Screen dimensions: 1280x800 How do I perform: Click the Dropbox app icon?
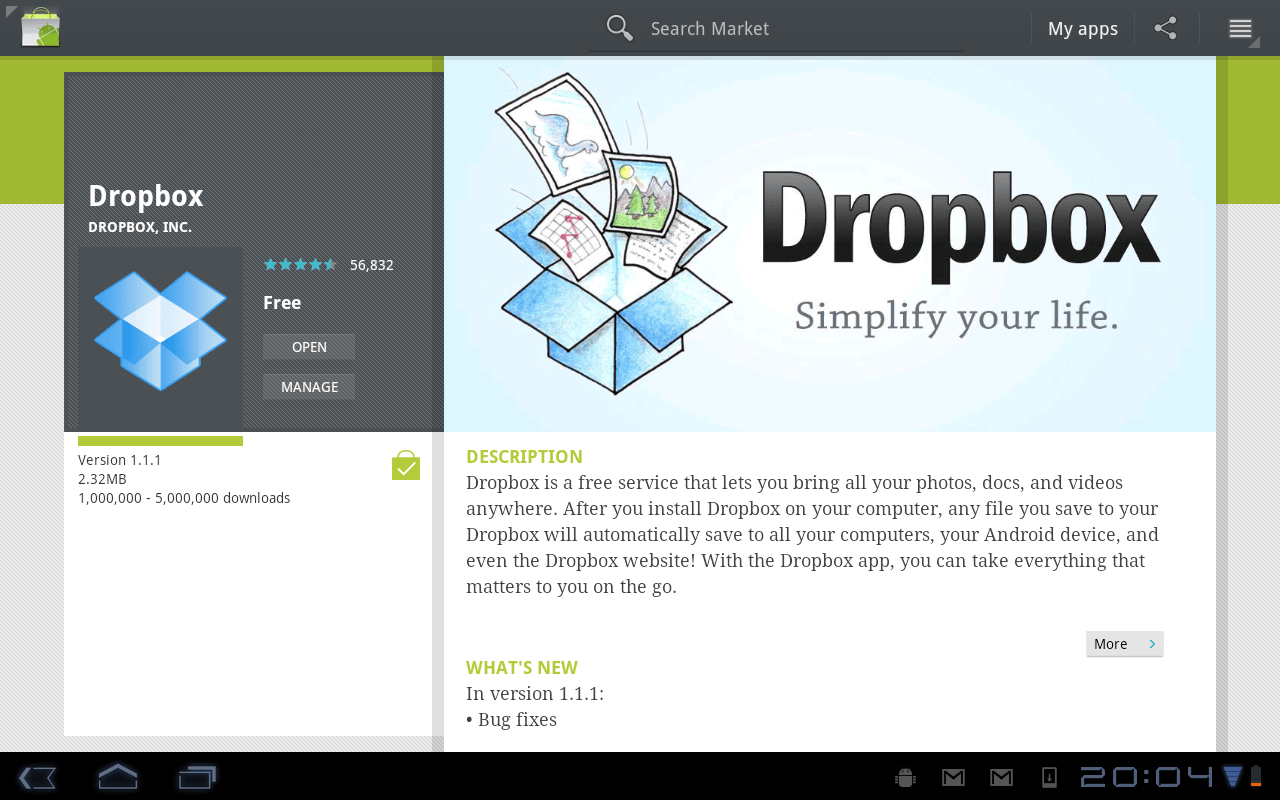click(160, 331)
